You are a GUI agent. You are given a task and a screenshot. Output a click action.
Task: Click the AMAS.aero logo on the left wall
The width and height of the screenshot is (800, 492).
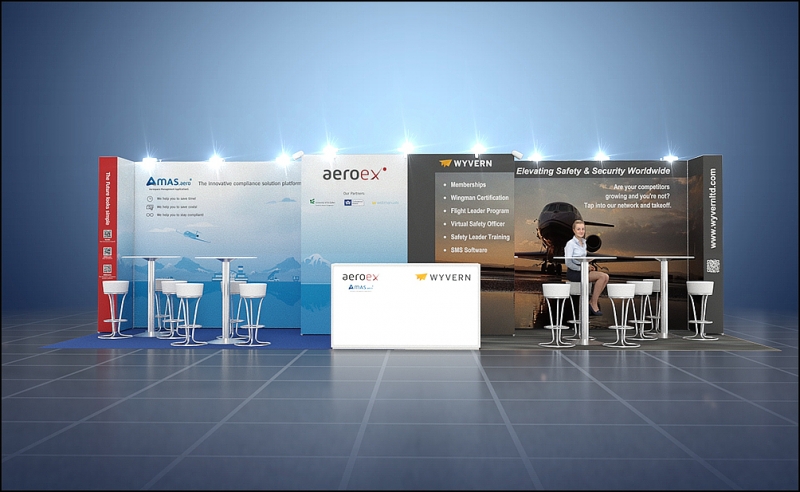pos(169,183)
